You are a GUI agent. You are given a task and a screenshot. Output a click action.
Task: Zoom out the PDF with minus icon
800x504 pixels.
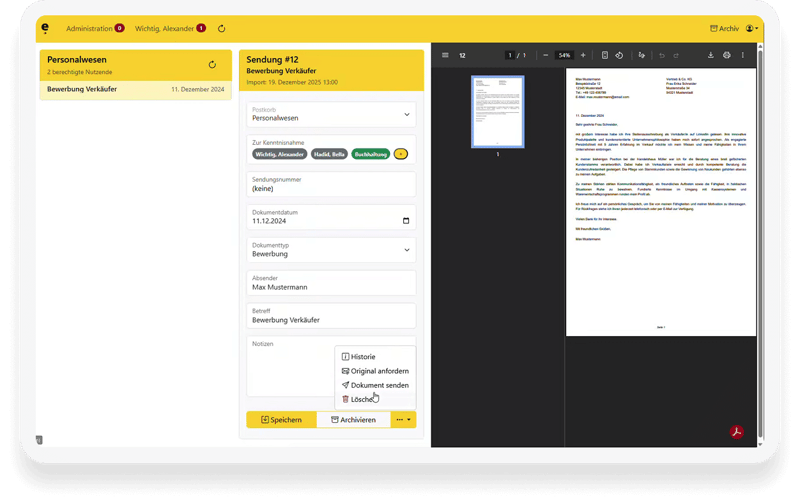pos(546,55)
